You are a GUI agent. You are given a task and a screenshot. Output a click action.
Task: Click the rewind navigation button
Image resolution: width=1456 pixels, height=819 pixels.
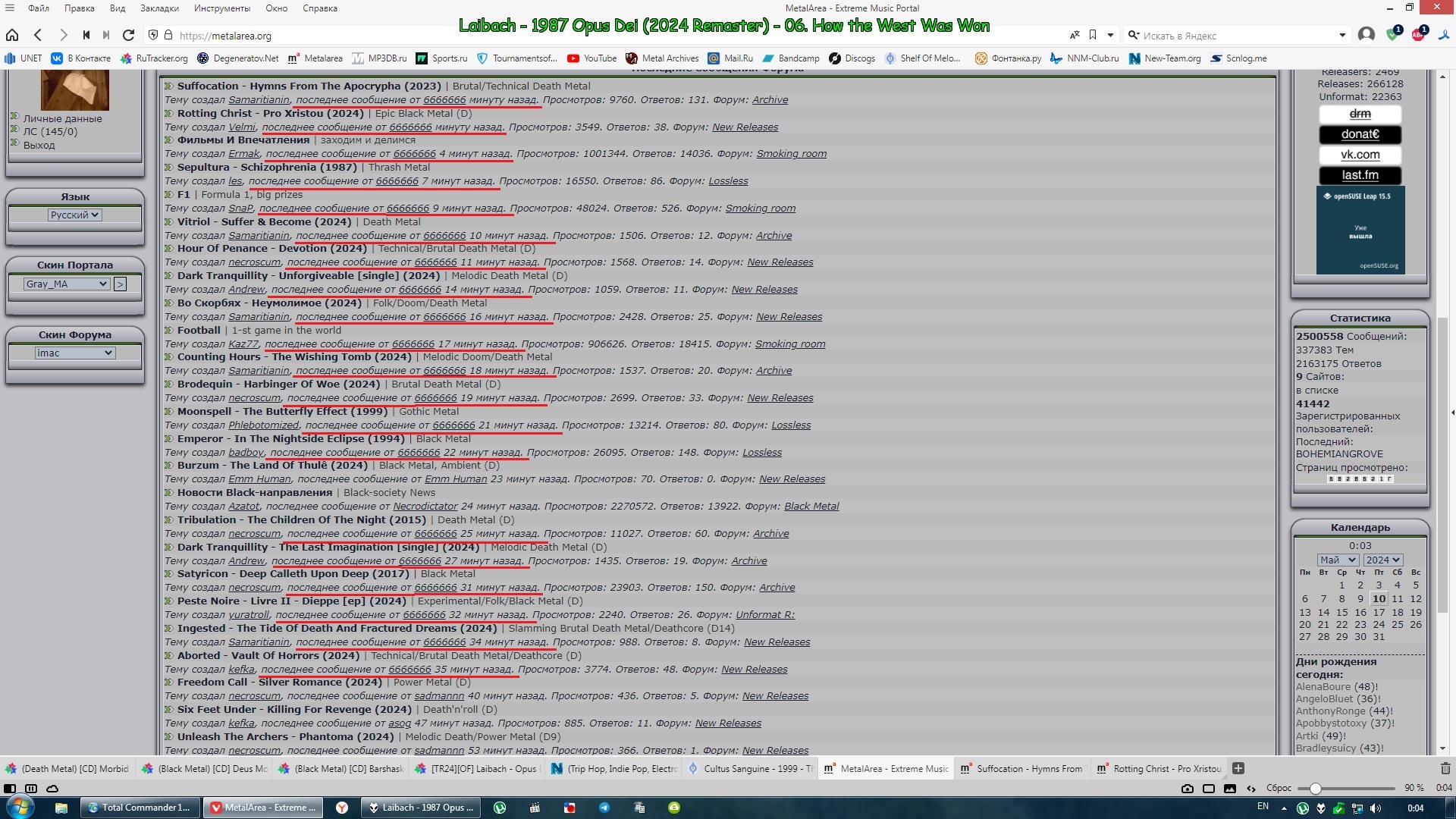click(86, 35)
